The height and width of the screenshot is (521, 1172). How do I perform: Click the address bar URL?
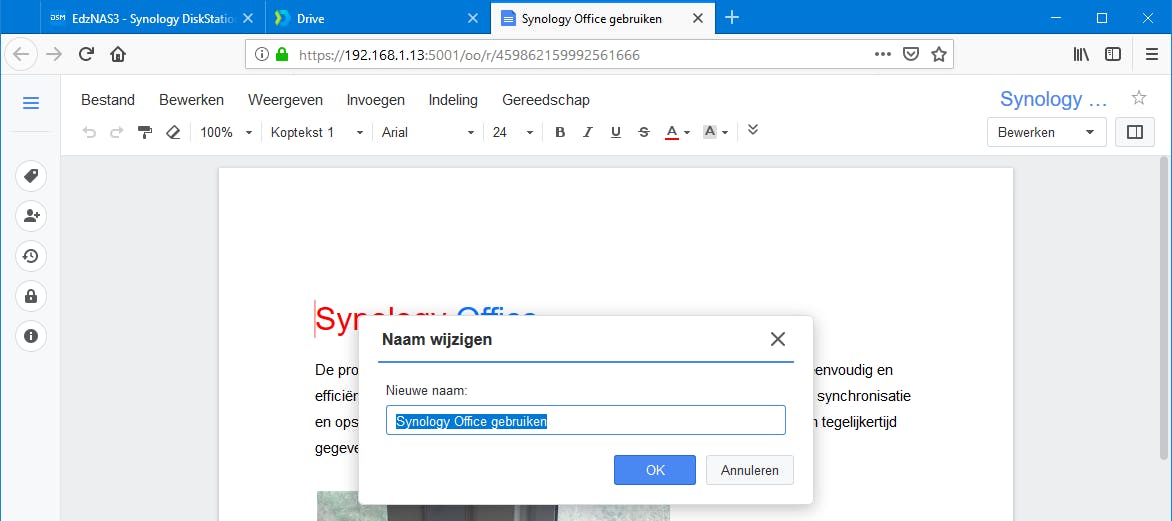(x=469, y=55)
